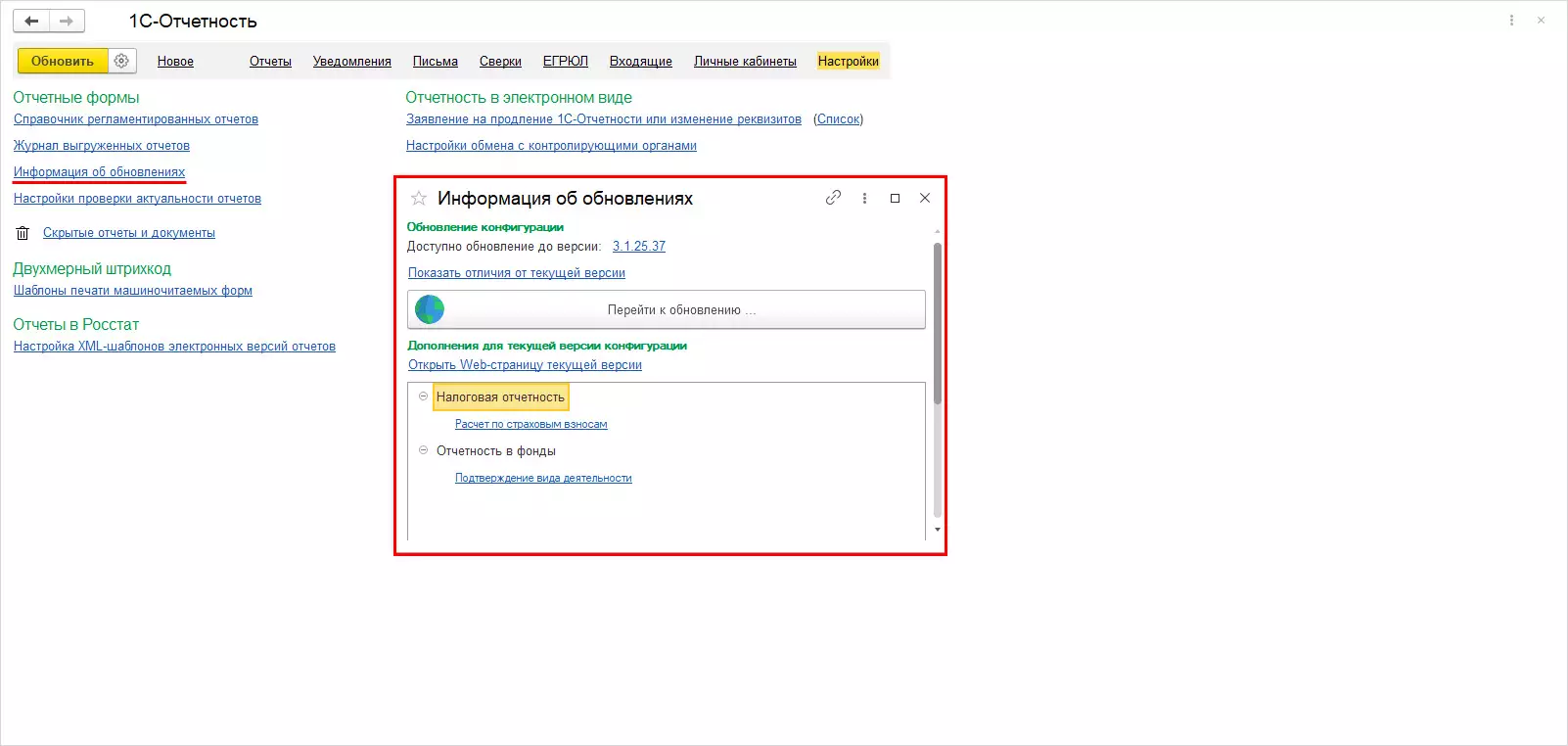Click the (Список) link

[x=839, y=119]
